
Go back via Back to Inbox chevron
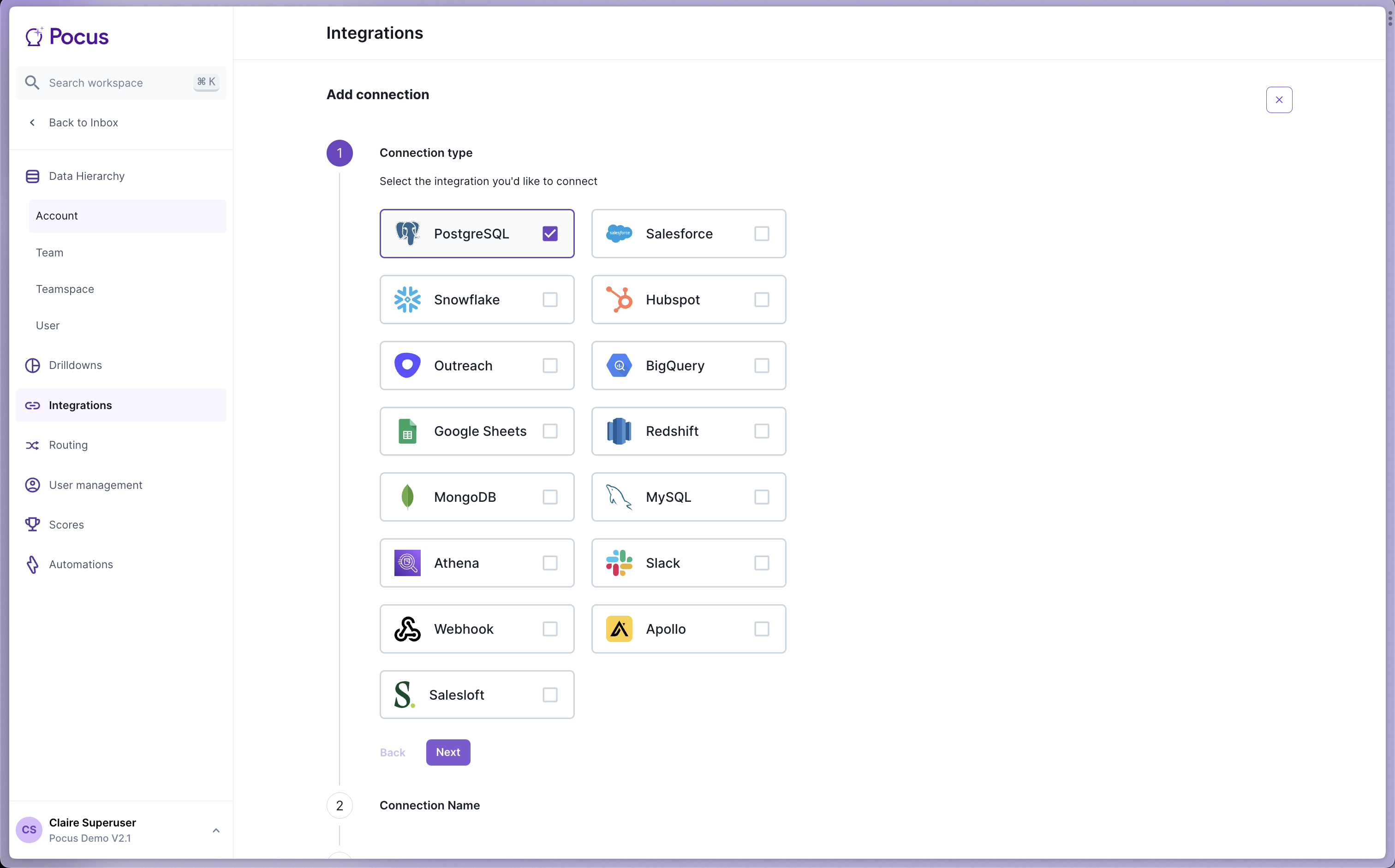(32, 123)
